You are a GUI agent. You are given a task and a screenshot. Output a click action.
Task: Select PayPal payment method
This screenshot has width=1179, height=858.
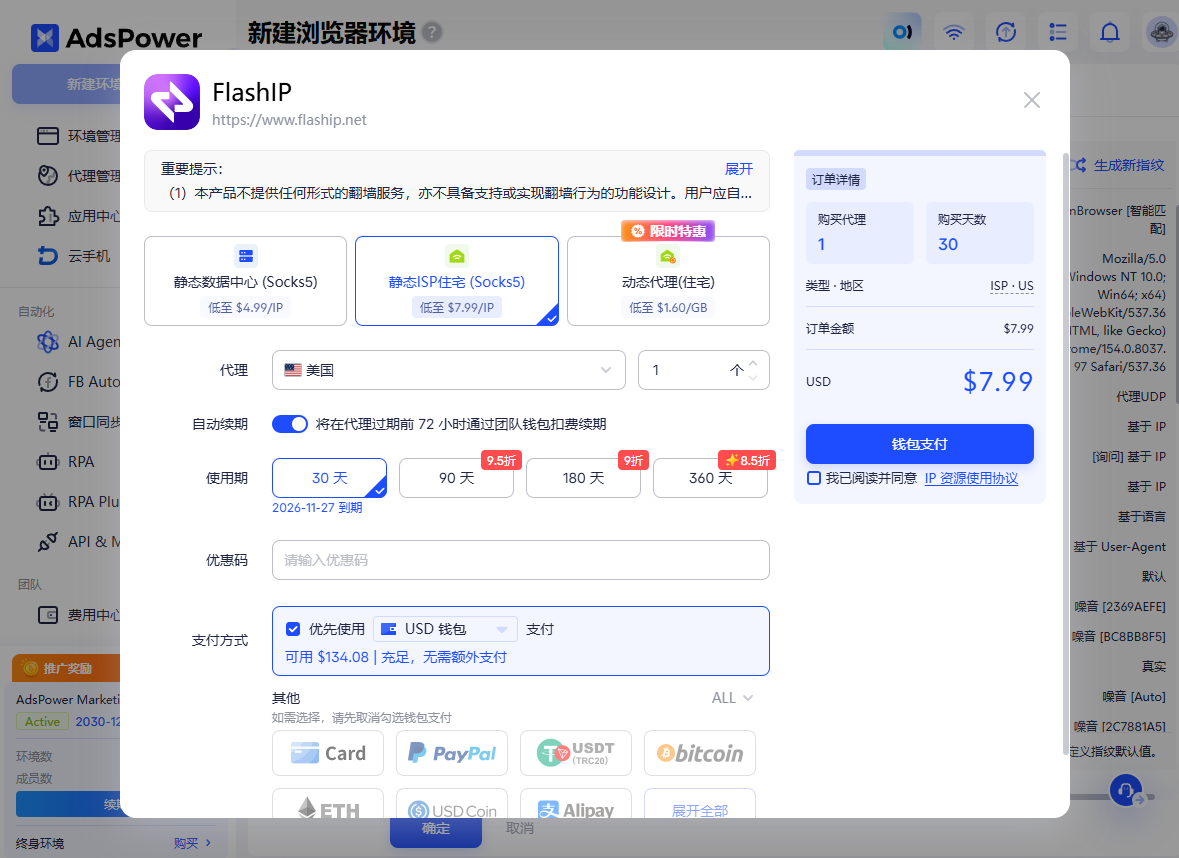[x=452, y=753]
